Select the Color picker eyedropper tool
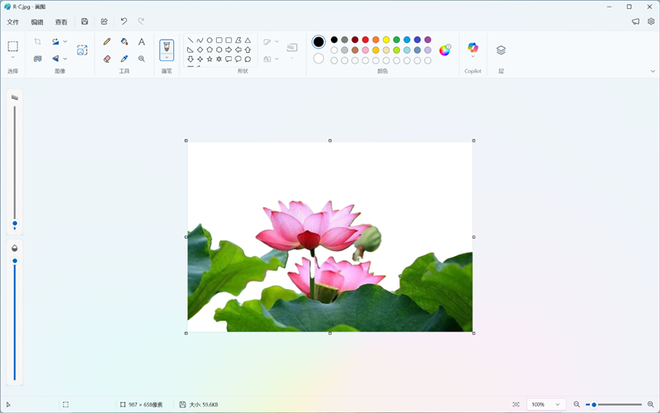660x413 pixels. pyautogui.click(x=124, y=59)
